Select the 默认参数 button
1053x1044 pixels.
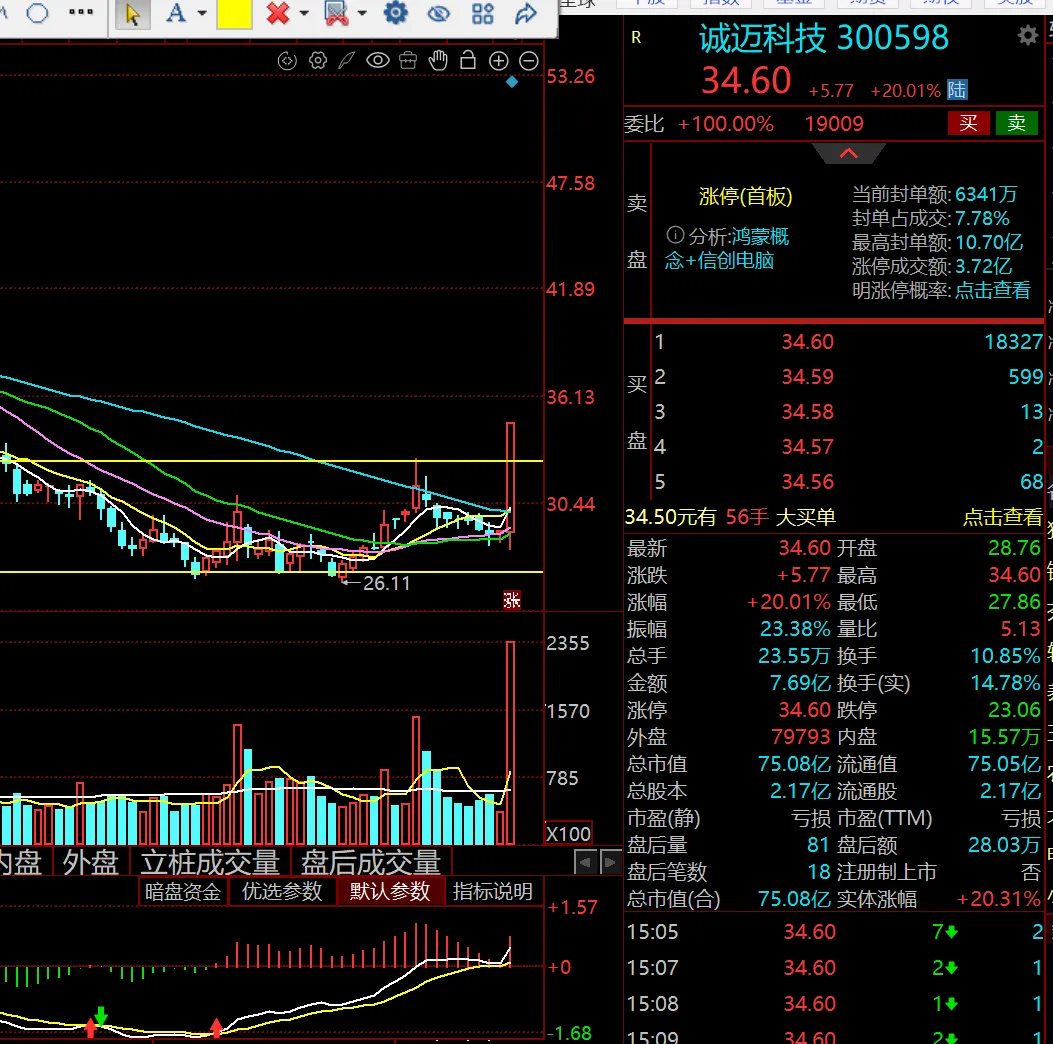pos(390,892)
